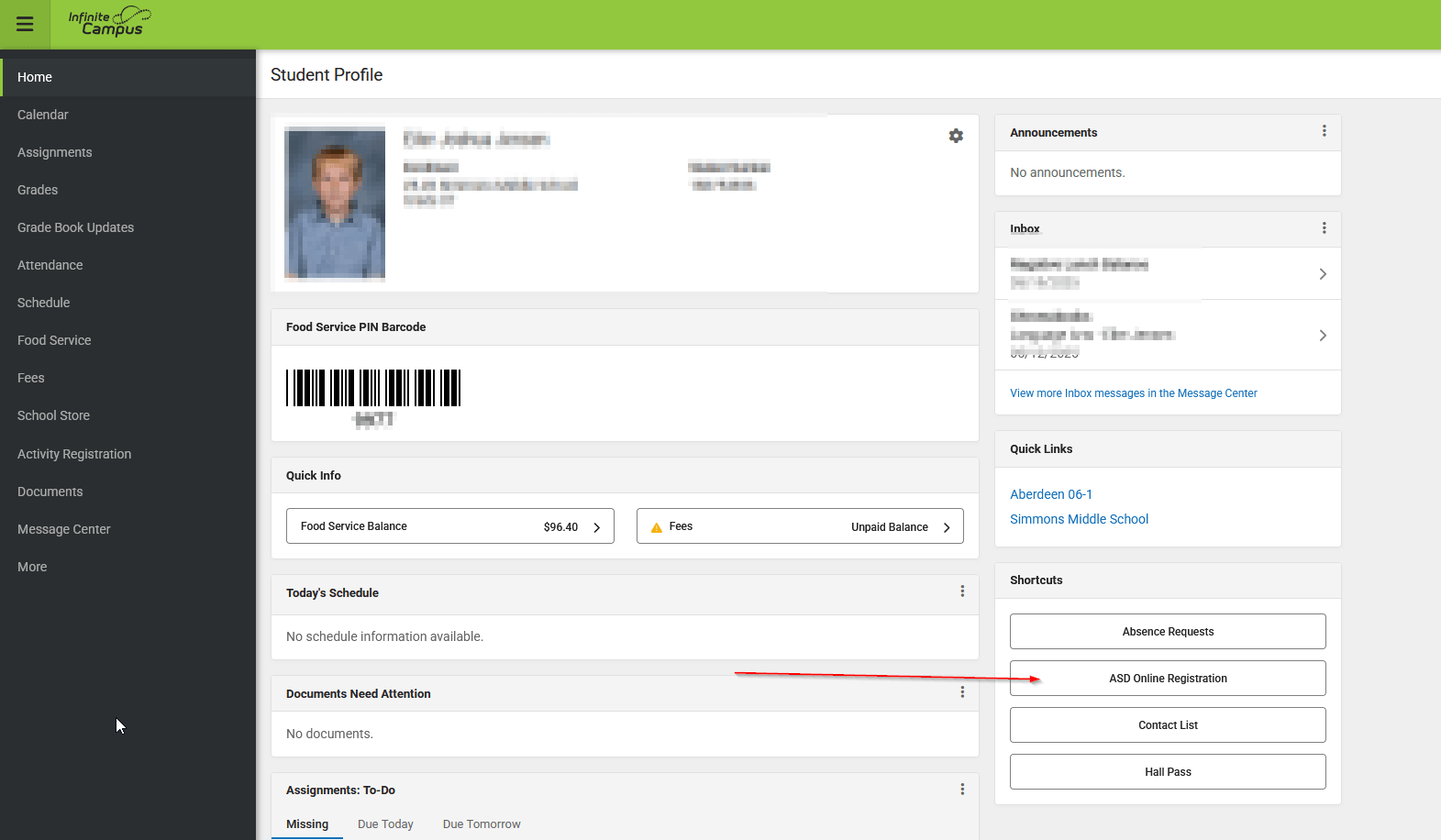Open Attendance in the sidebar

[128, 265]
